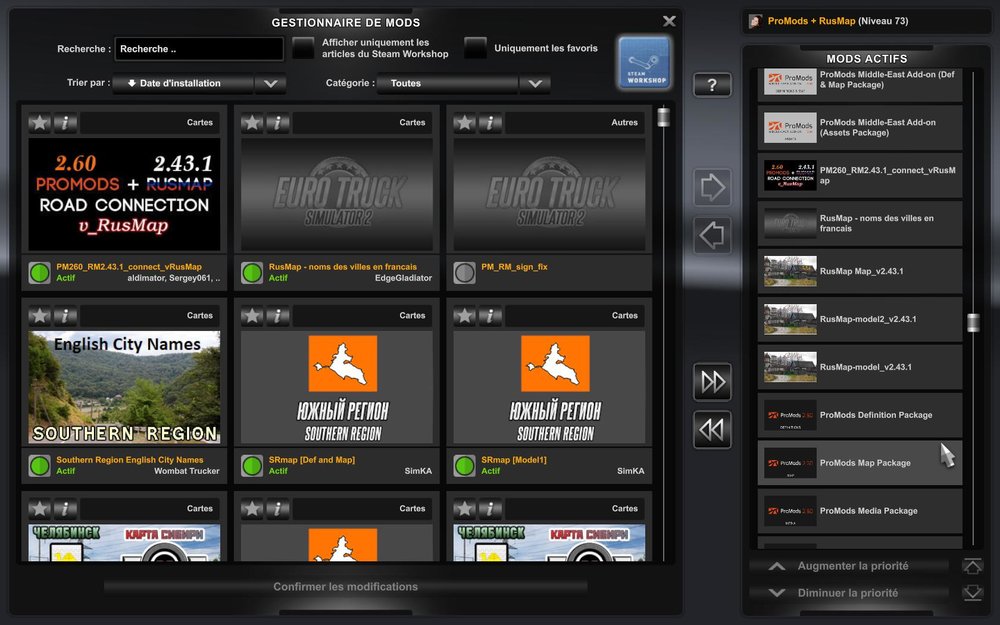This screenshot has height=625, width=1000.
Task: Click ProMods + RusMap (Niveau 73) profile name
Action: (x=837, y=21)
